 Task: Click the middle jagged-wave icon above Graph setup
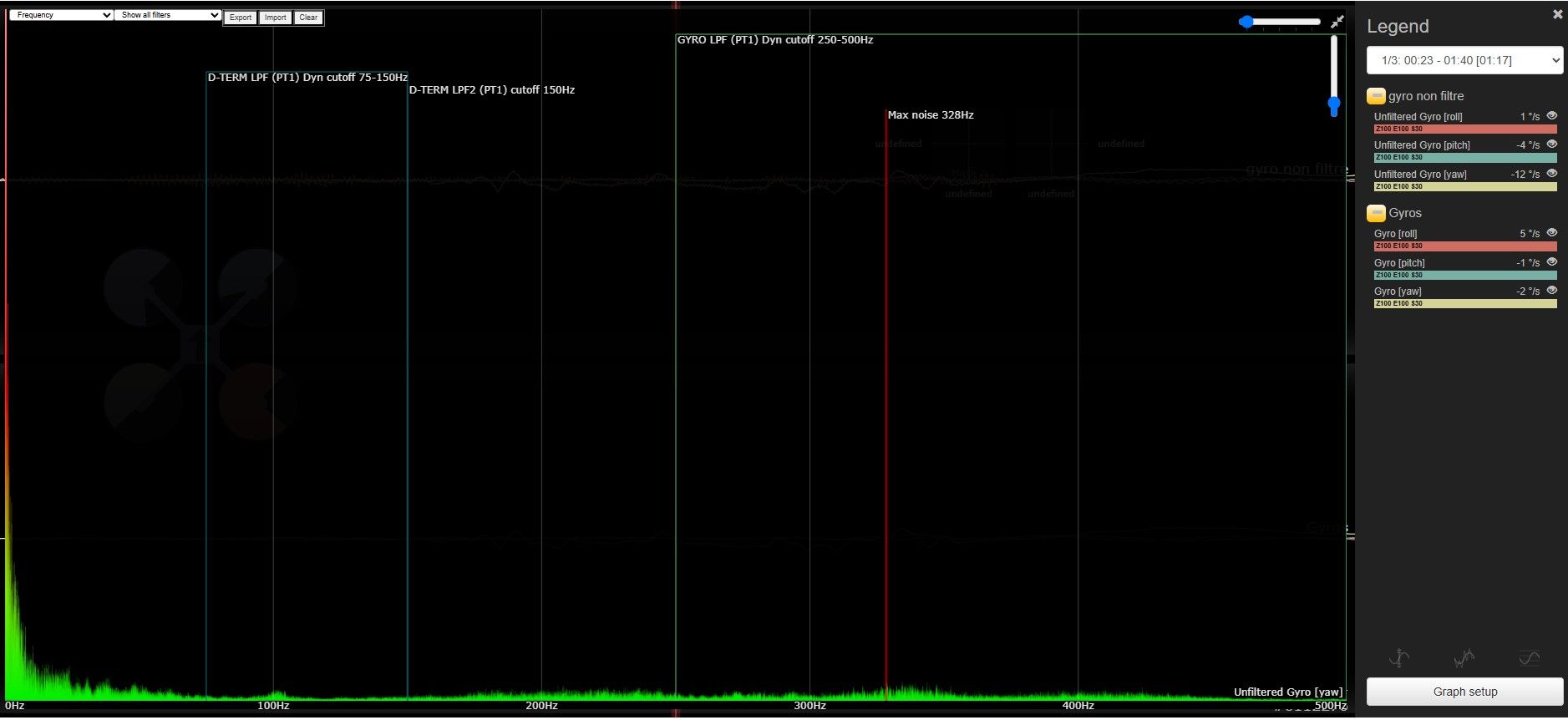[1464, 658]
